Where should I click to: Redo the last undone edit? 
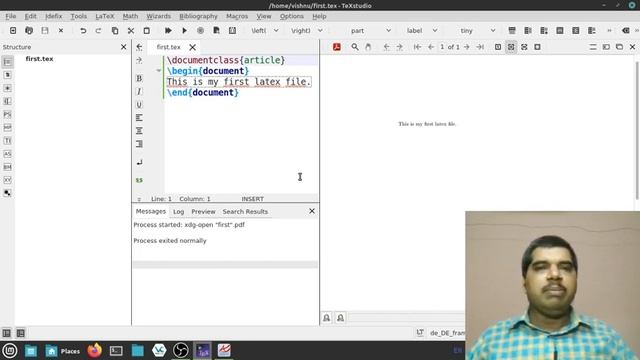98,31
